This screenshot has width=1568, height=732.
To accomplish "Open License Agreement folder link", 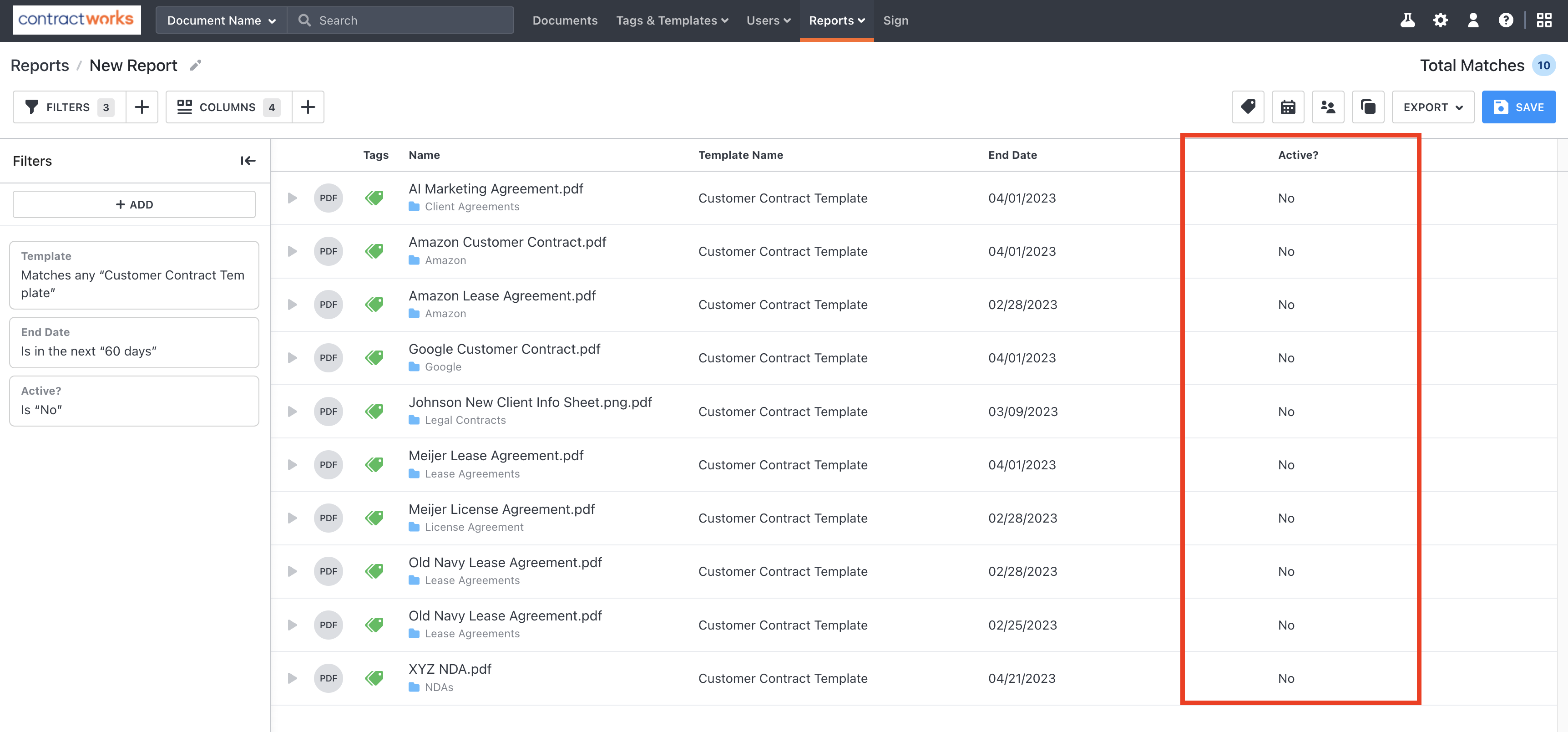I will [x=474, y=527].
